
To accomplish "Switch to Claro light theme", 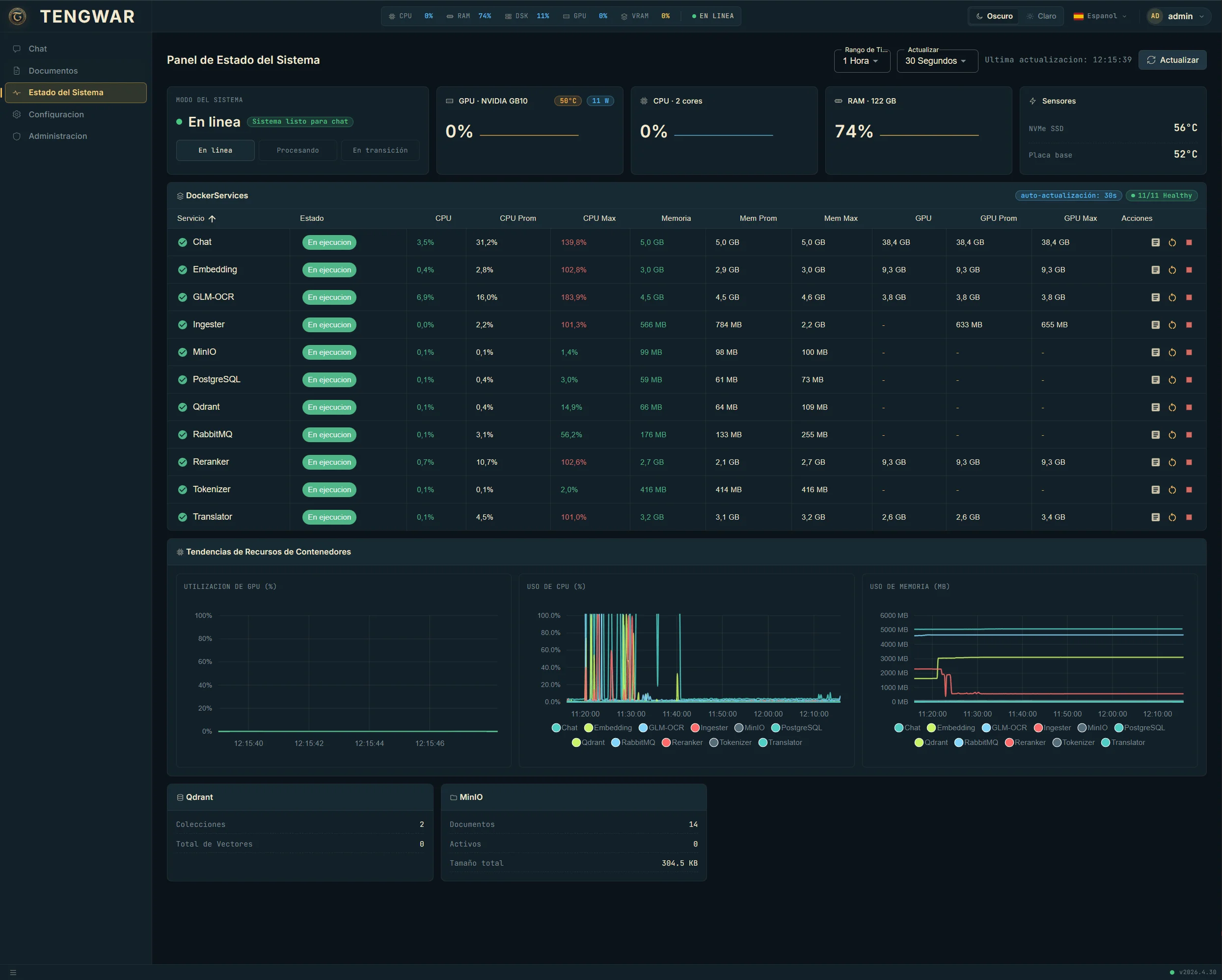I will tap(1041, 16).
